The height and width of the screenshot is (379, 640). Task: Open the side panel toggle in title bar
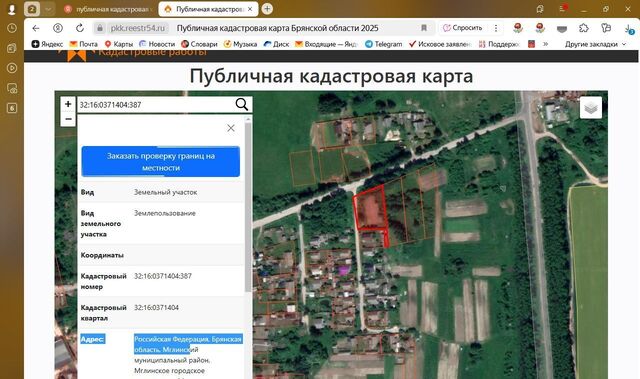coord(540,9)
